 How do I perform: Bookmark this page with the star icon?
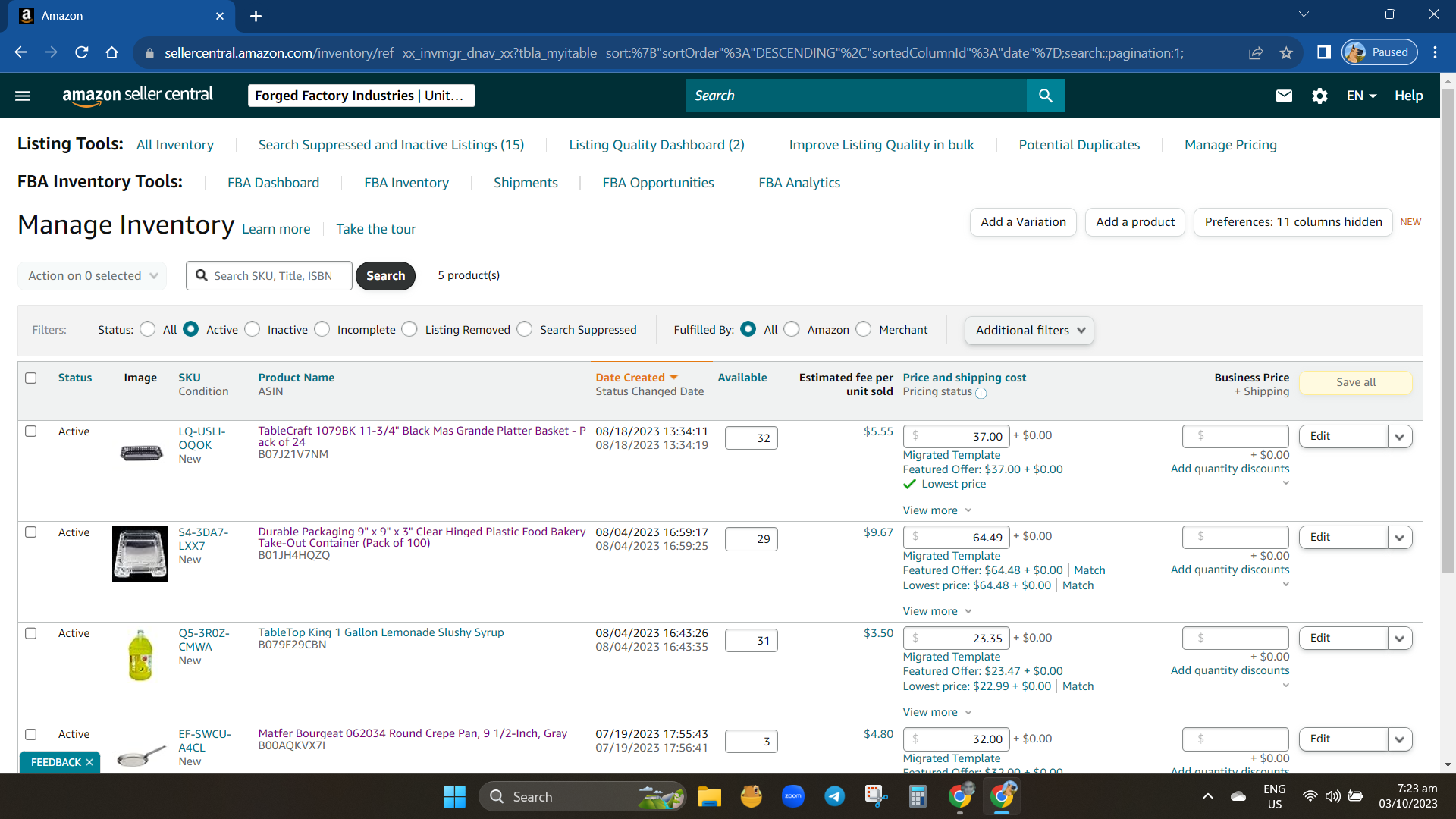[x=1286, y=52]
